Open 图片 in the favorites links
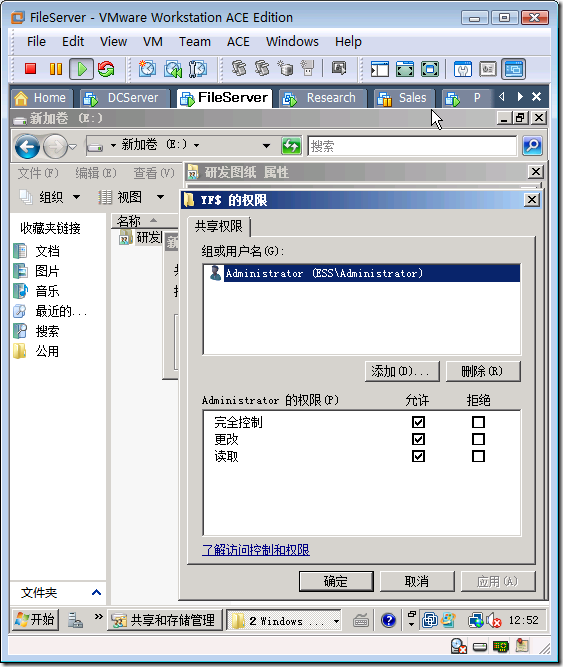The width and height of the screenshot is (563, 667). click(47, 271)
